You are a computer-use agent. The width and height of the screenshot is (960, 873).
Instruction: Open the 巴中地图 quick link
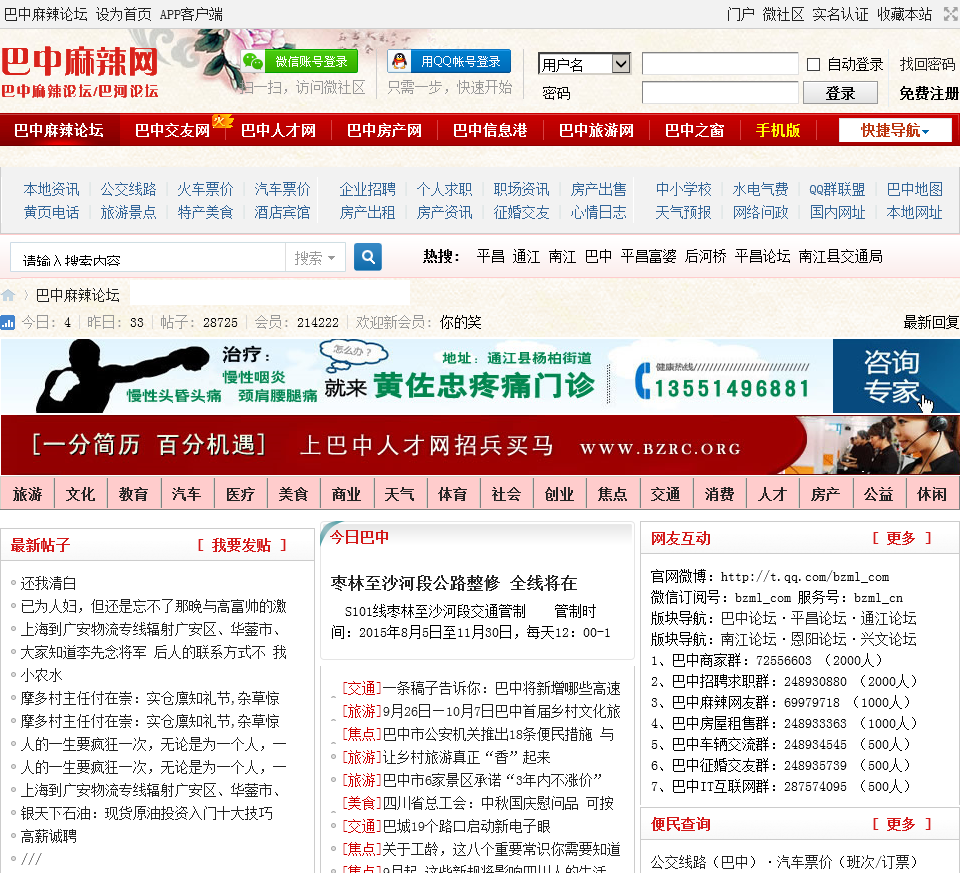click(x=915, y=189)
